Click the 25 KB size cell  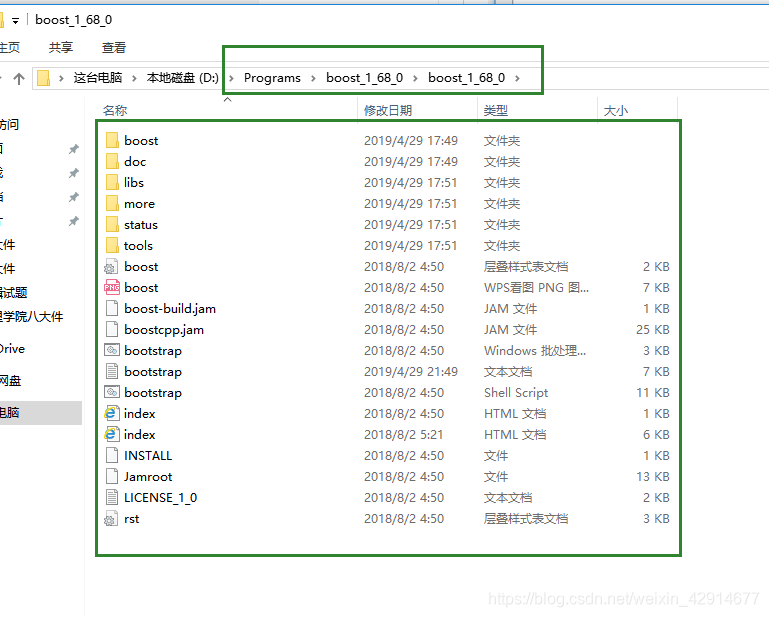click(653, 330)
